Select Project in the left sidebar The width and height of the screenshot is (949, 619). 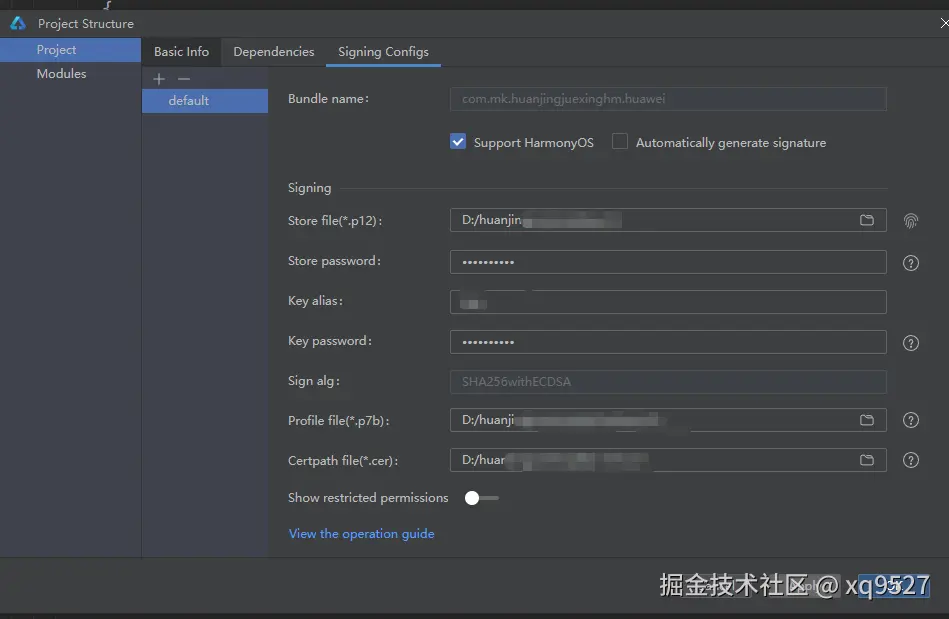pyautogui.click(x=70, y=50)
